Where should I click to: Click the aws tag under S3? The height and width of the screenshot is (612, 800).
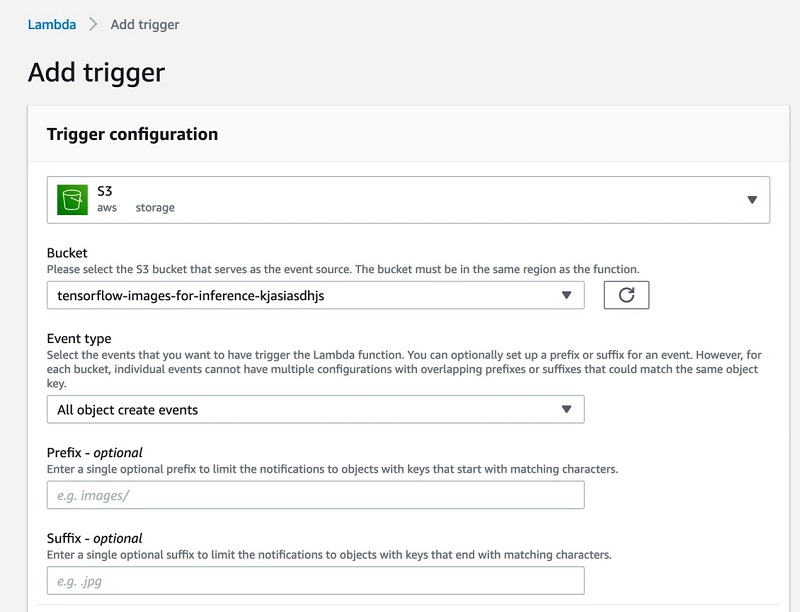point(107,208)
